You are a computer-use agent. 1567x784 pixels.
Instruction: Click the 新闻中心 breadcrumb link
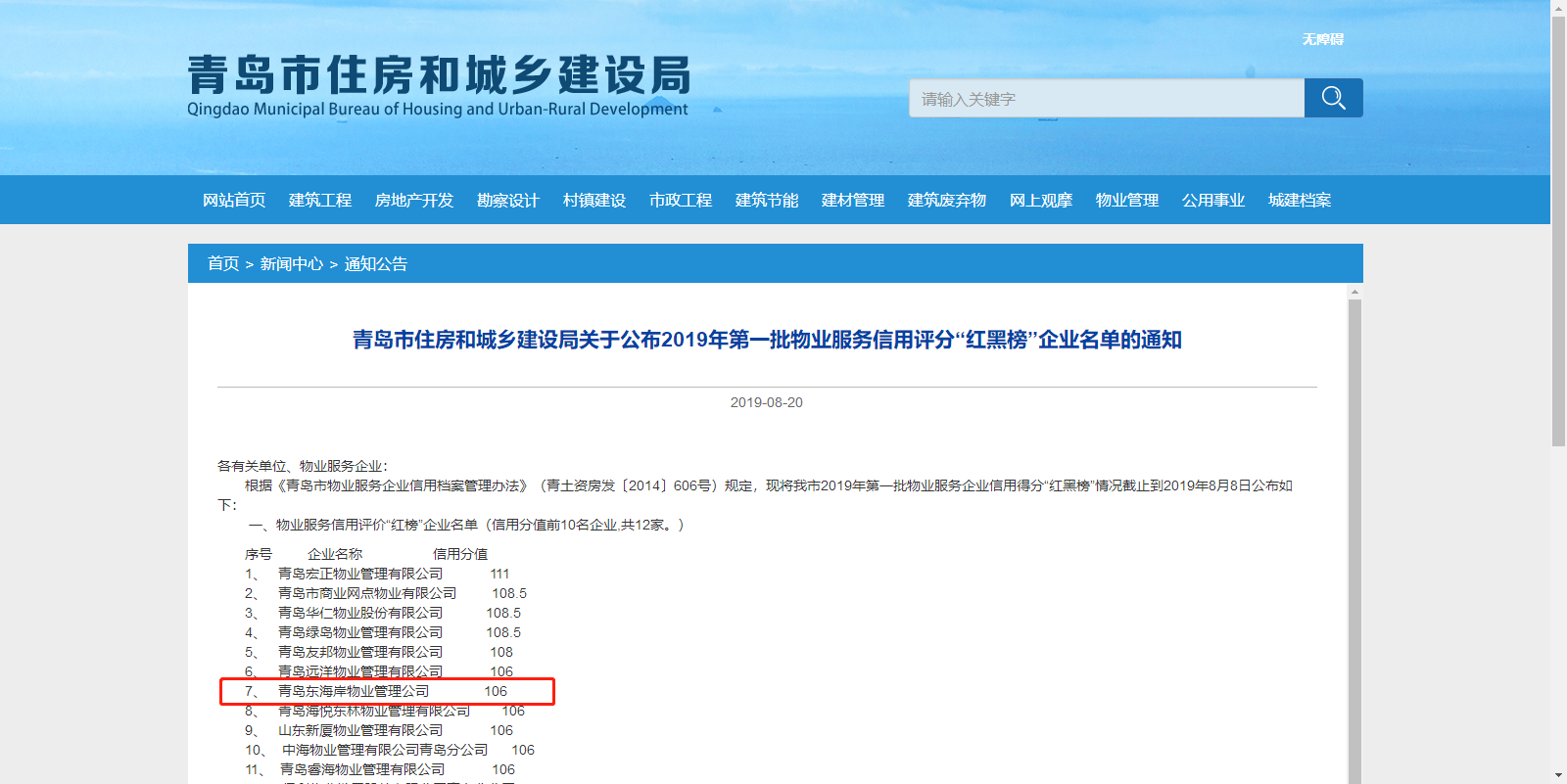(x=292, y=264)
